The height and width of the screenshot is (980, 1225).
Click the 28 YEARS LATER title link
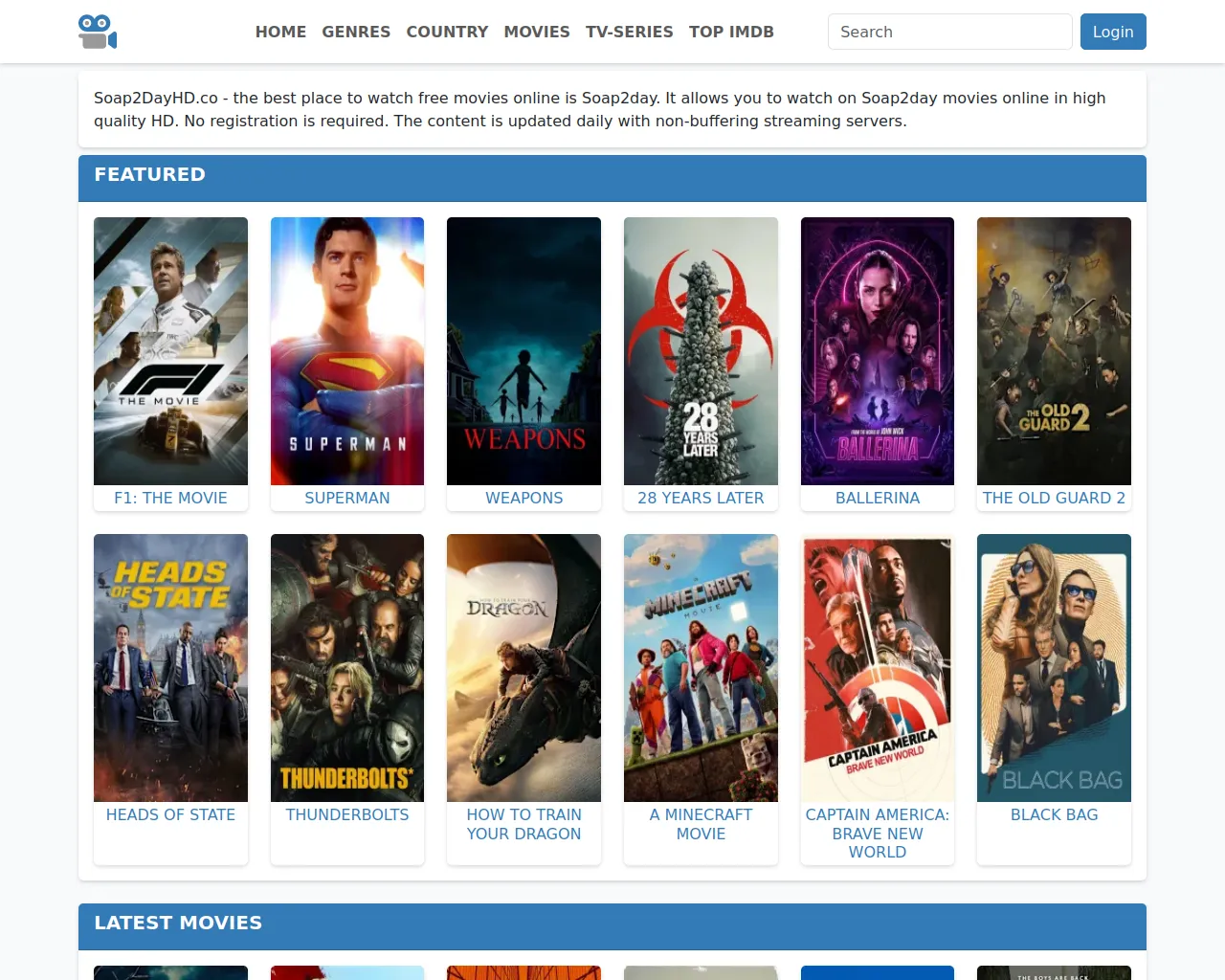[x=701, y=498]
